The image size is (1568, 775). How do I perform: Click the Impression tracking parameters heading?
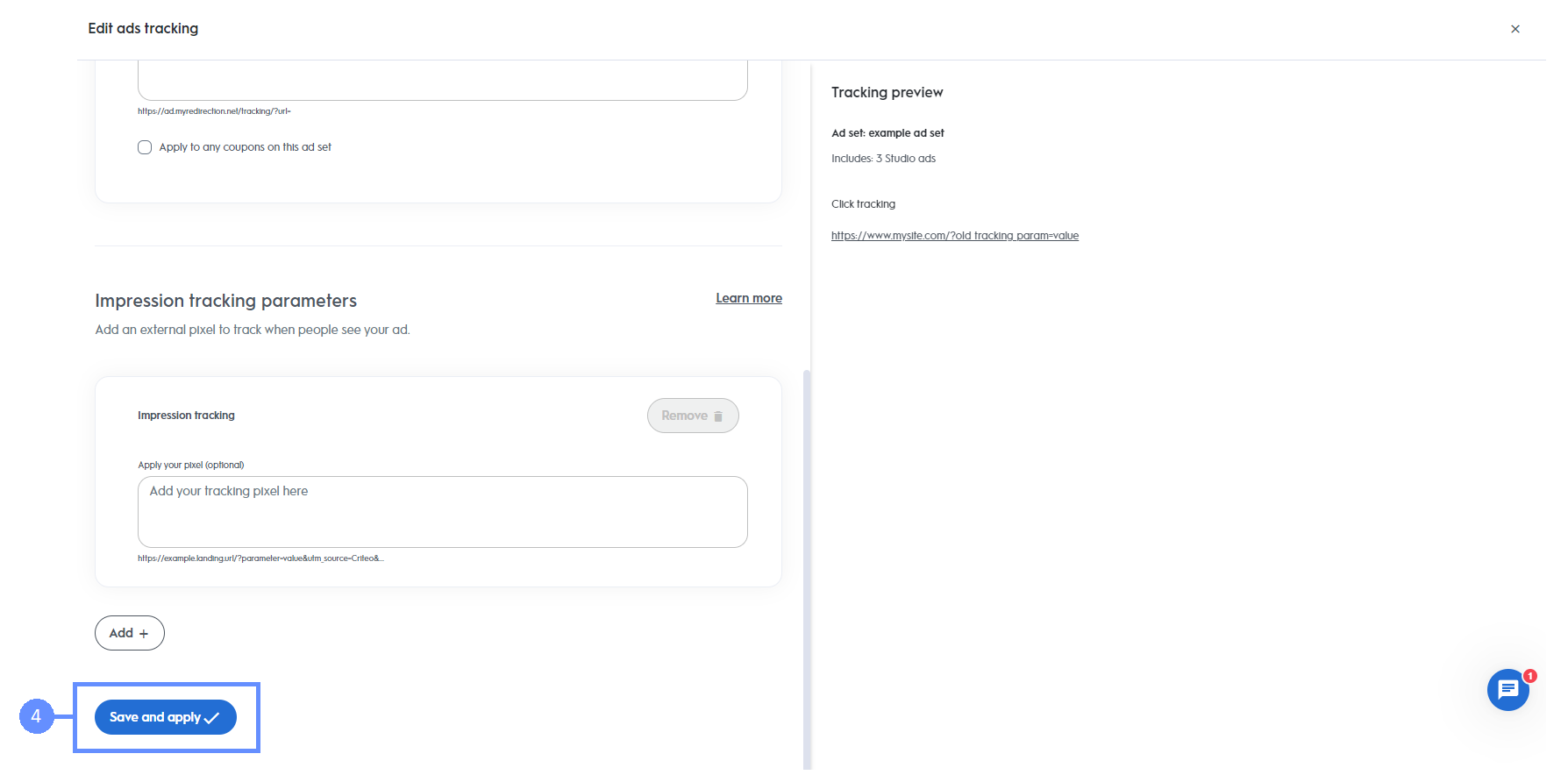tap(225, 301)
